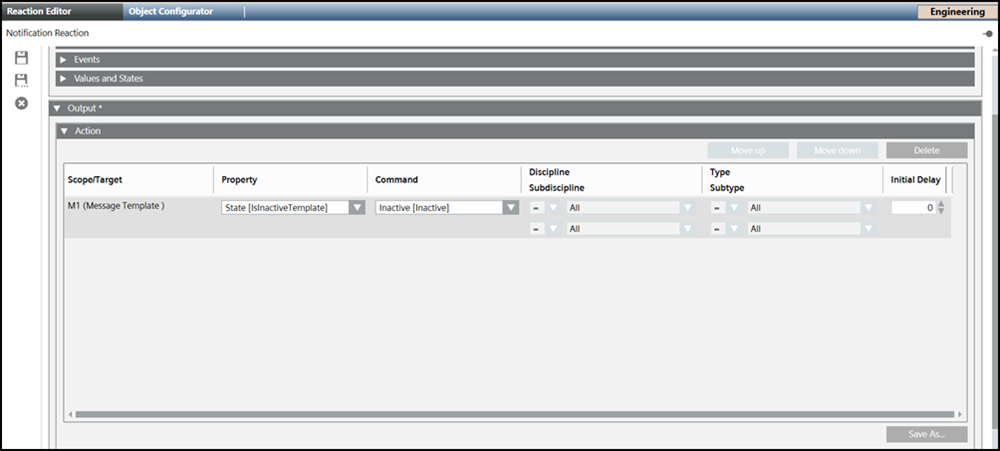Screen dimensions: 1000x451
Task: Open the Discipline All dropdown
Action: [686, 208]
